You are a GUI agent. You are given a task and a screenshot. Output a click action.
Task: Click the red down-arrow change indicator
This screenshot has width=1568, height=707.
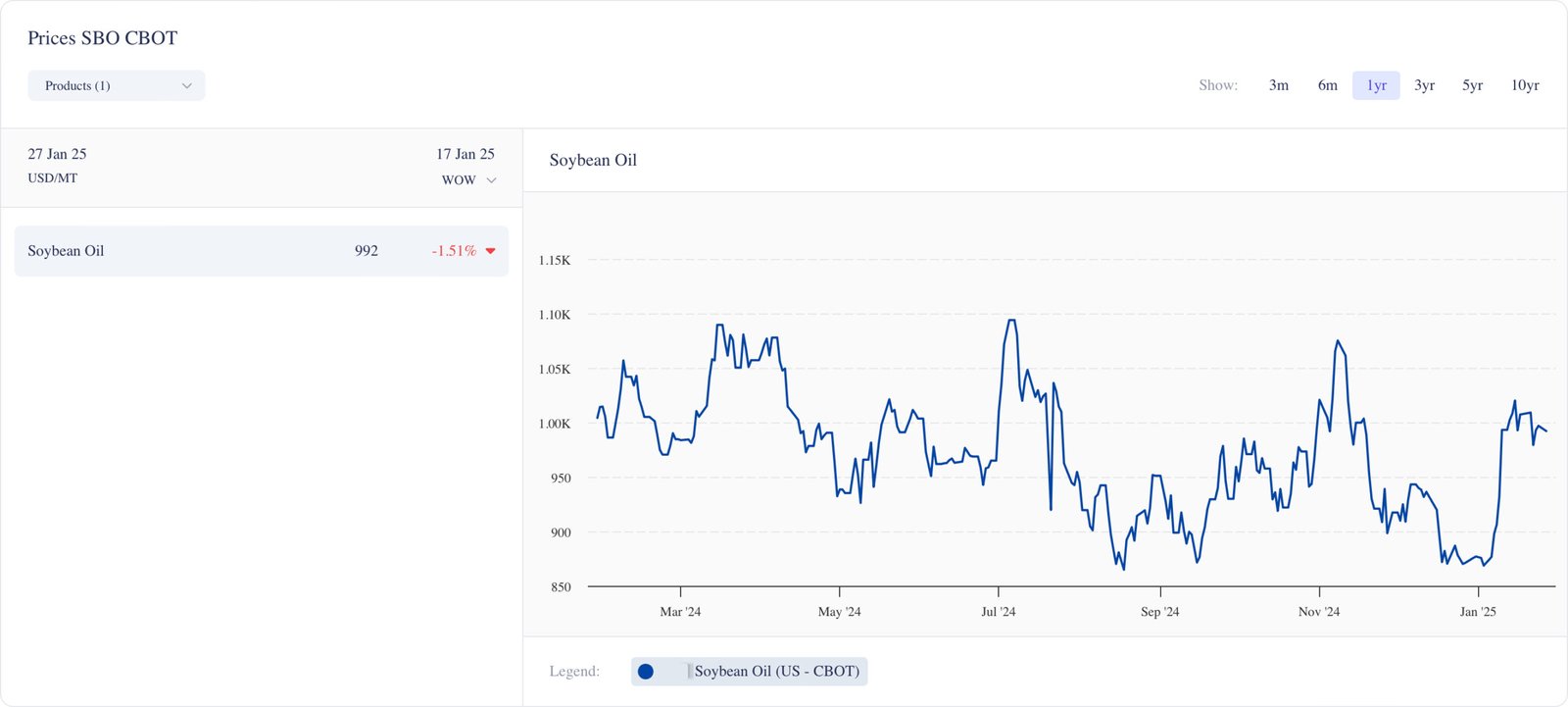click(491, 251)
